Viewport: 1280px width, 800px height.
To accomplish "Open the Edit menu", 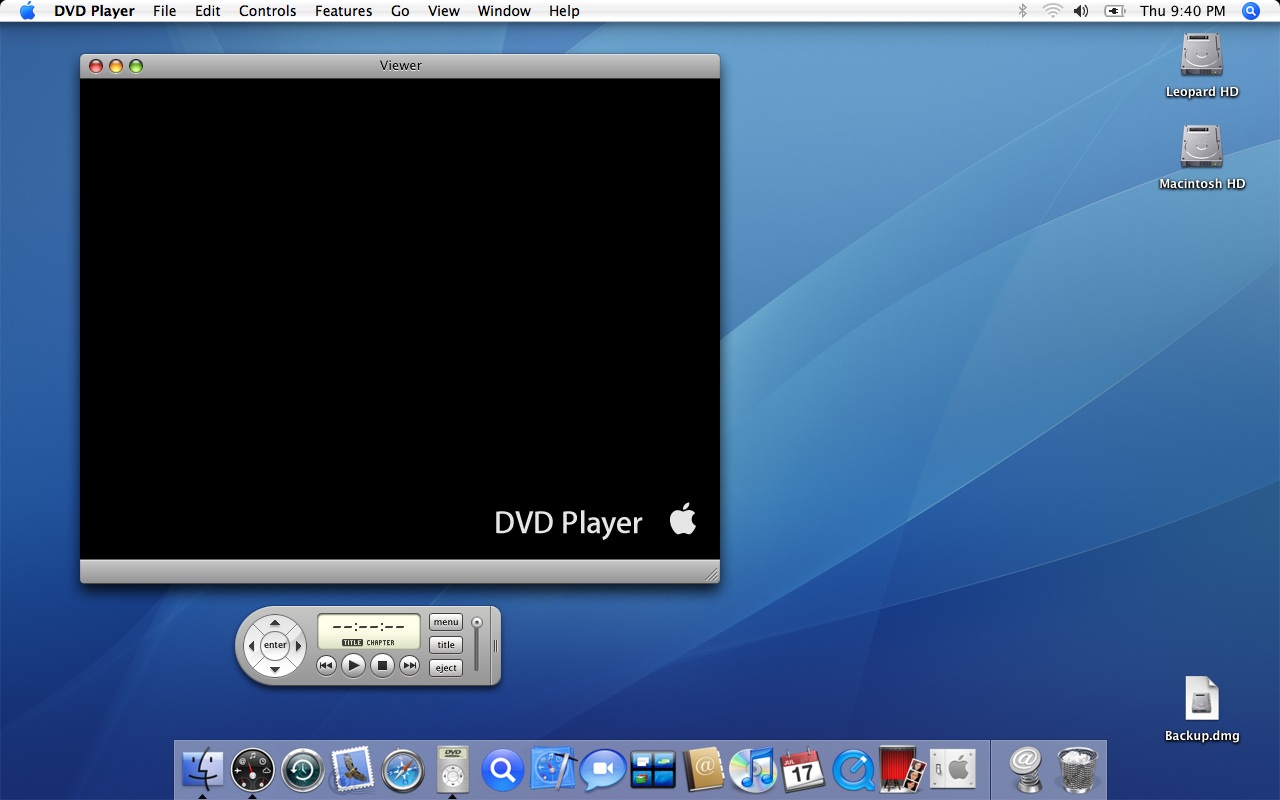I will pyautogui.click(x=208, y=11).
